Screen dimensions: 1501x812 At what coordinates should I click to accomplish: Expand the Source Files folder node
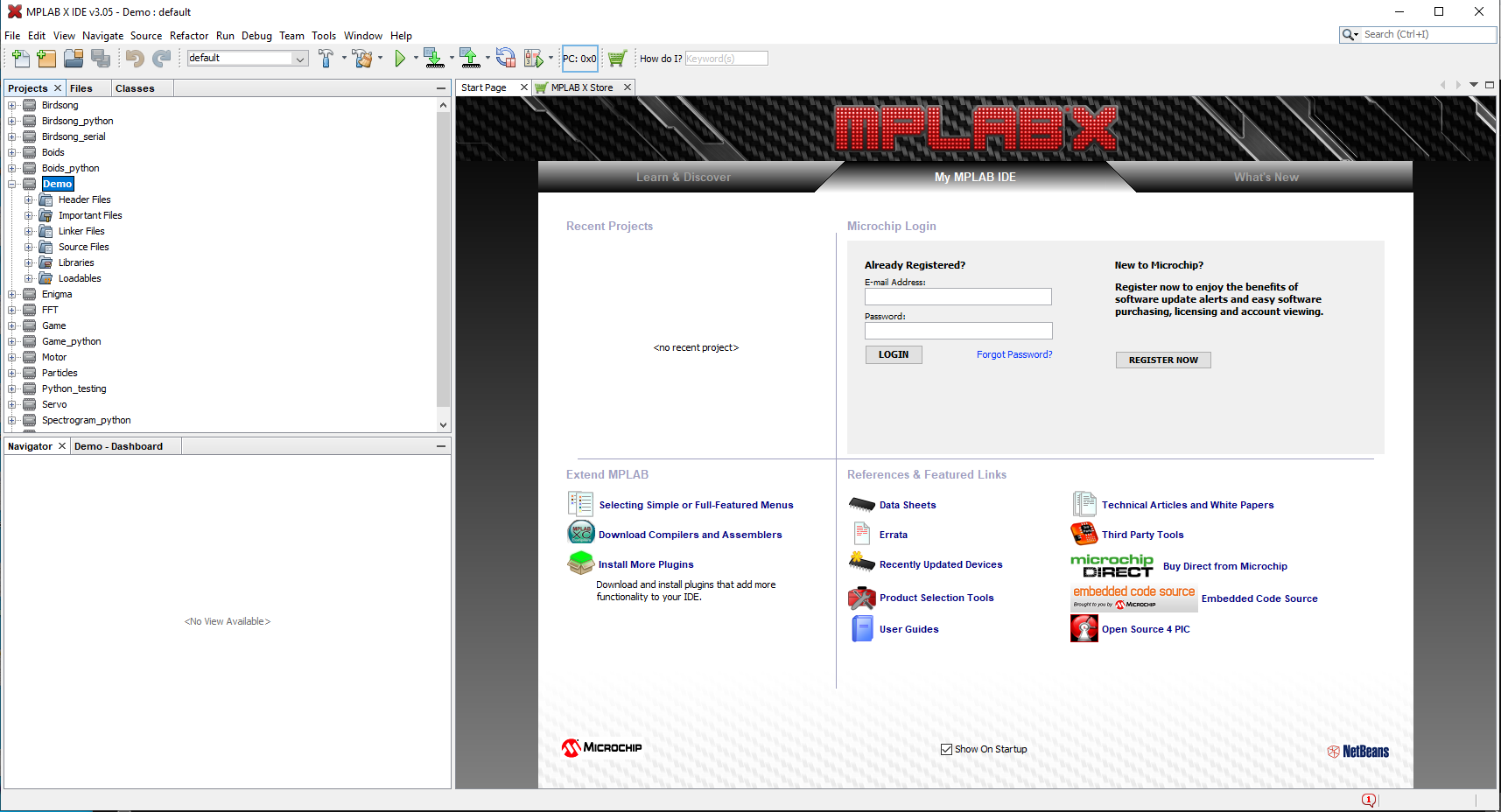(29, 247)
